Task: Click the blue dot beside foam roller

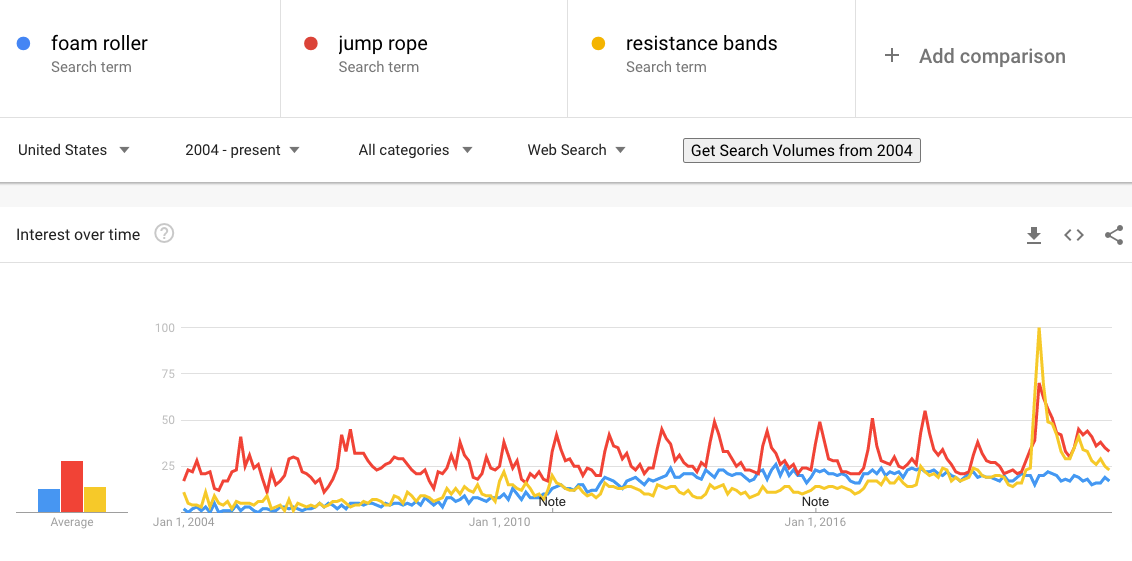Action: [24, 44]
